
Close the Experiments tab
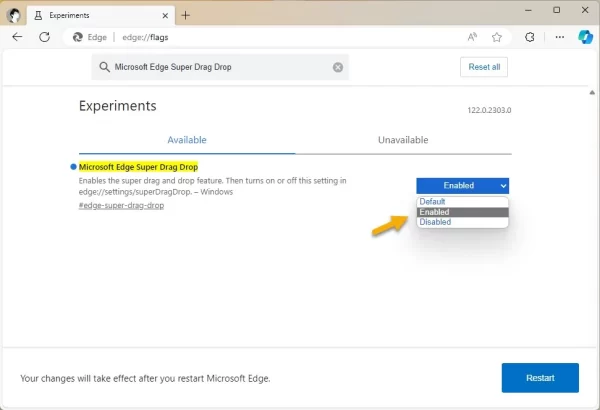point(165,16)
